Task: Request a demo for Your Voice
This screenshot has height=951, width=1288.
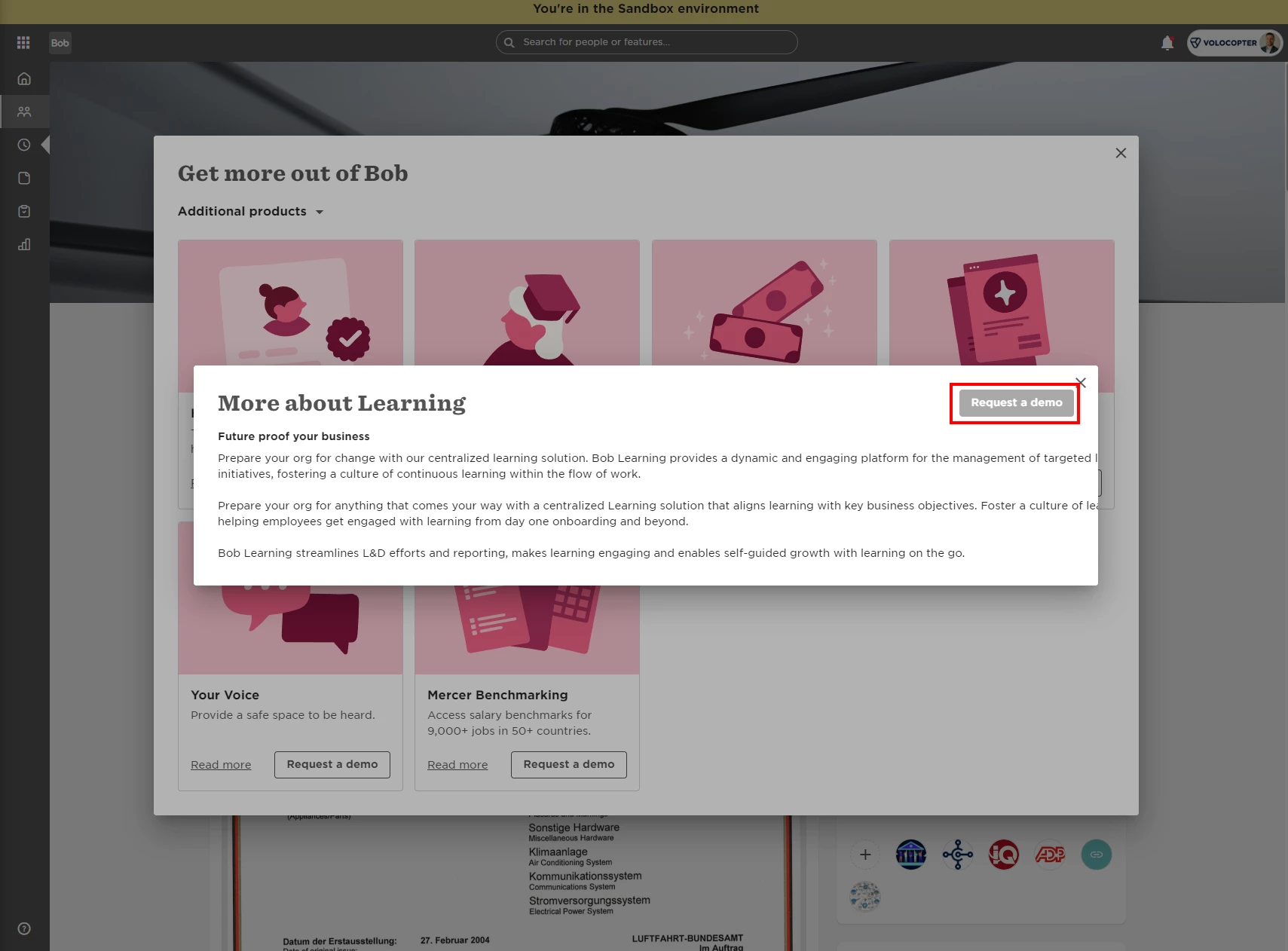Action: pyautogui.click(x=332, y=764)
